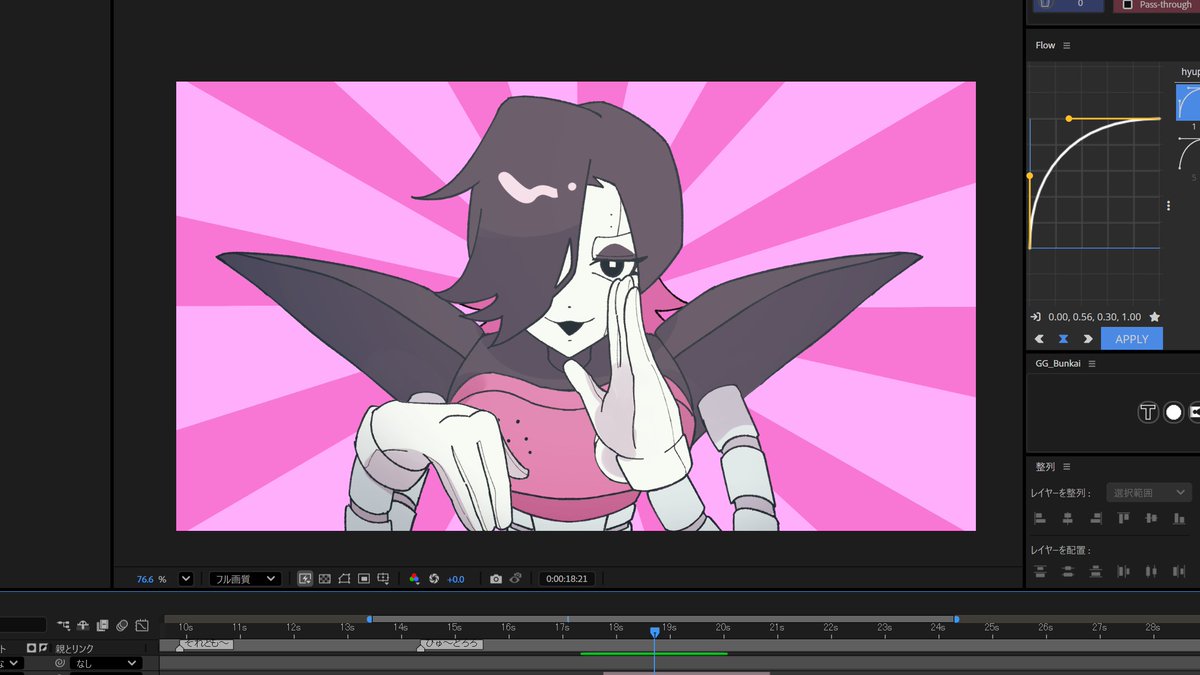Toggle the transparency grid button
This screenshot has width=1200, height=675.
325,578
